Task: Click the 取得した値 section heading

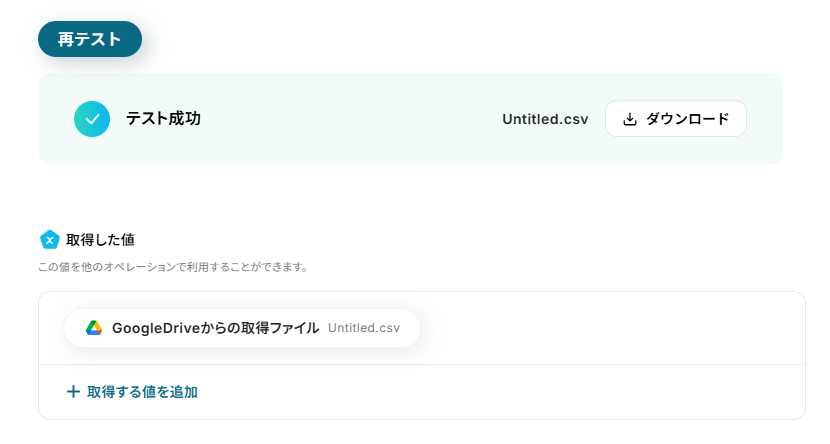Action: 101,240
